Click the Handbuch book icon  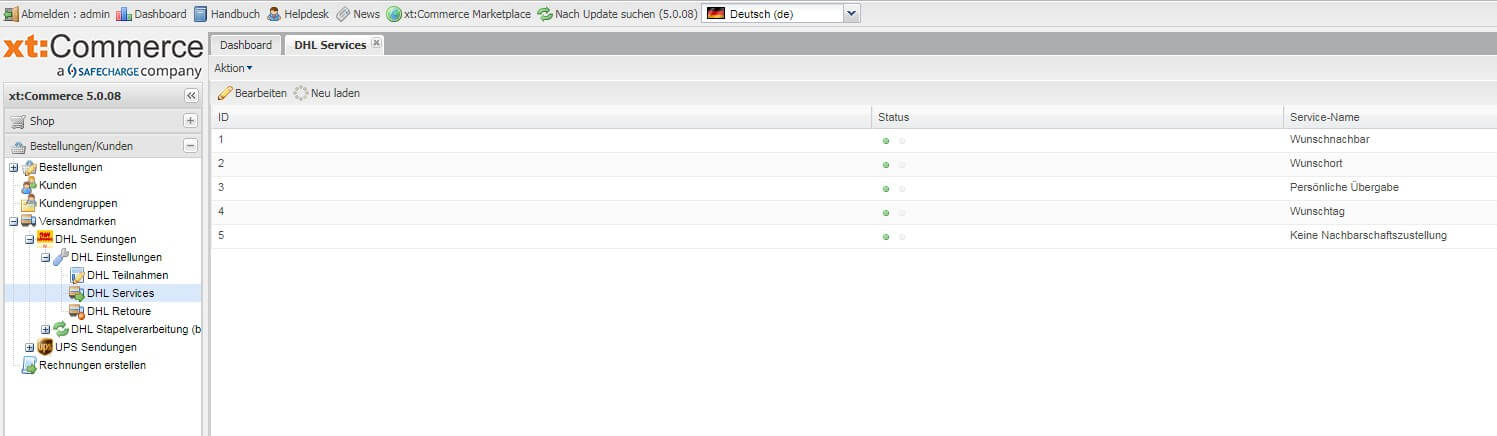coord(201,14)
